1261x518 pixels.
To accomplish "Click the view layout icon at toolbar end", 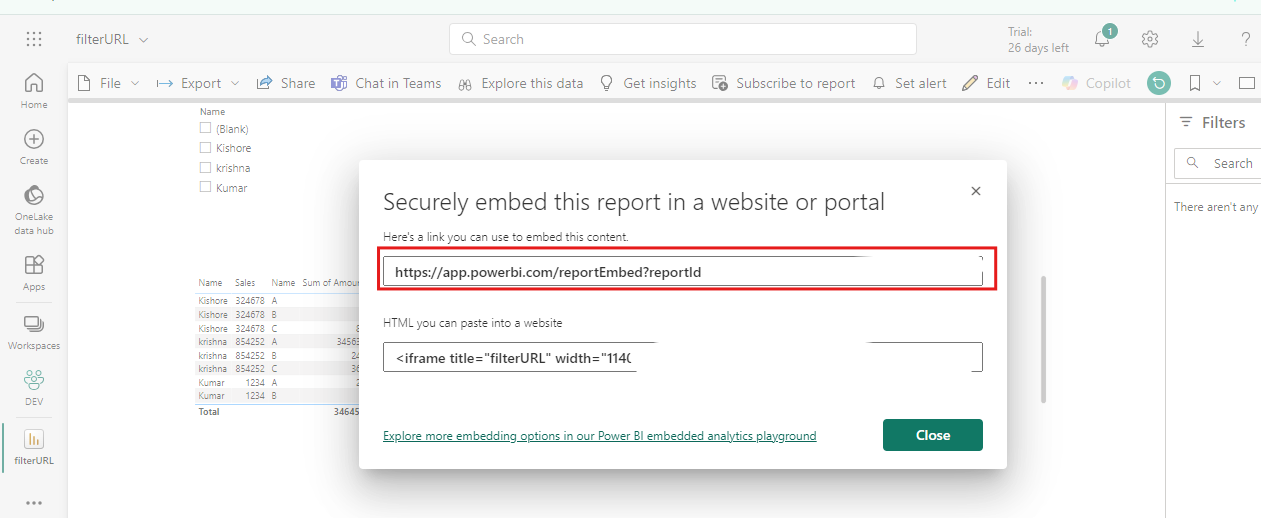I will click(1246, 83).
